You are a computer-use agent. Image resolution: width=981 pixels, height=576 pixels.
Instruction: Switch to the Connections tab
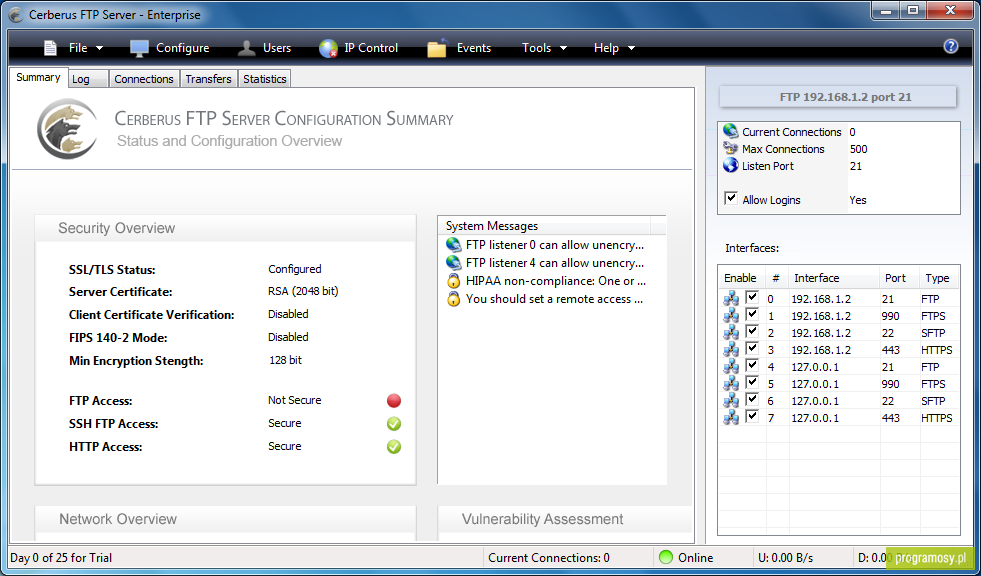tap(144, 79)
